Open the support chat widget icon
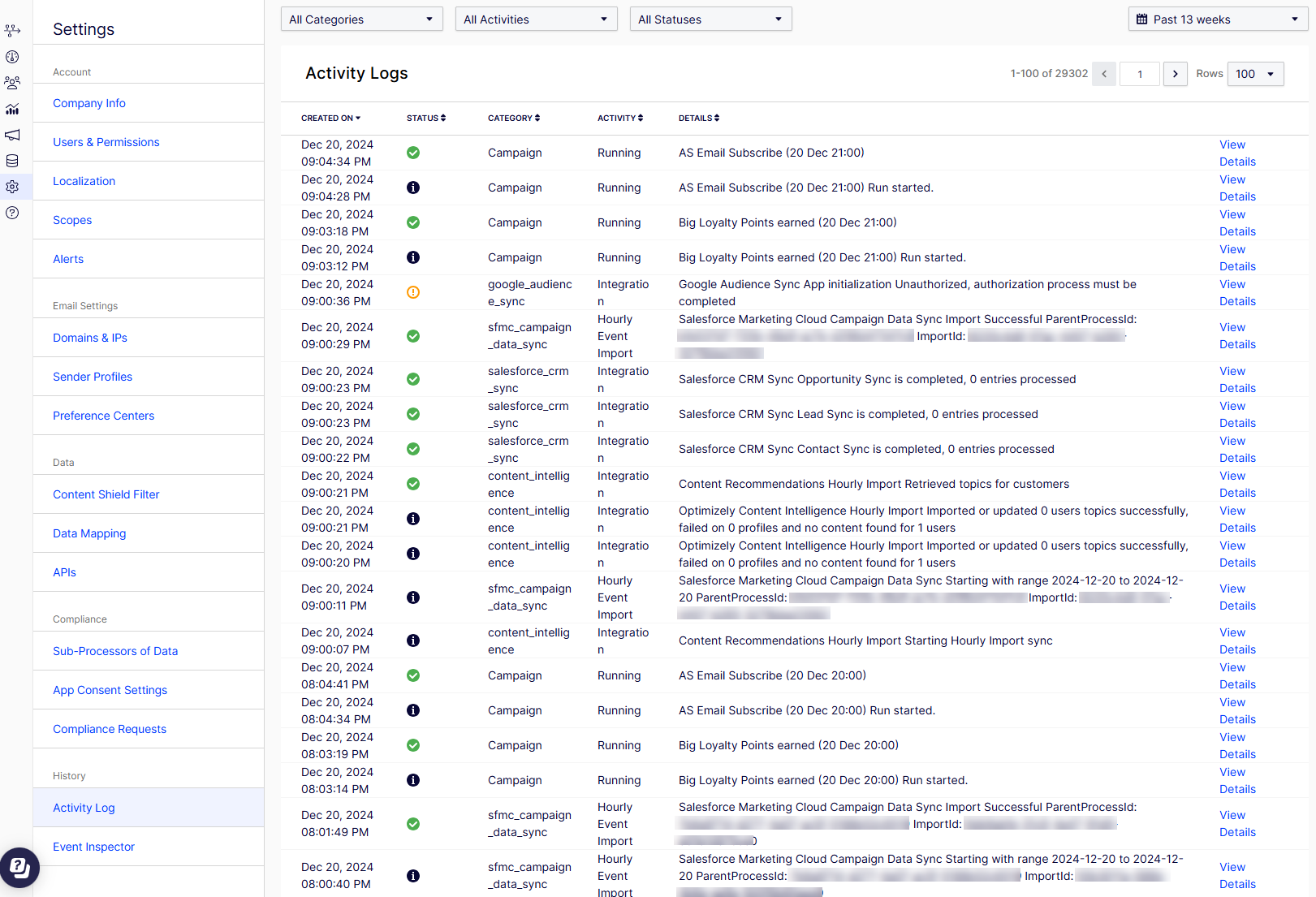 coord(19,868)
